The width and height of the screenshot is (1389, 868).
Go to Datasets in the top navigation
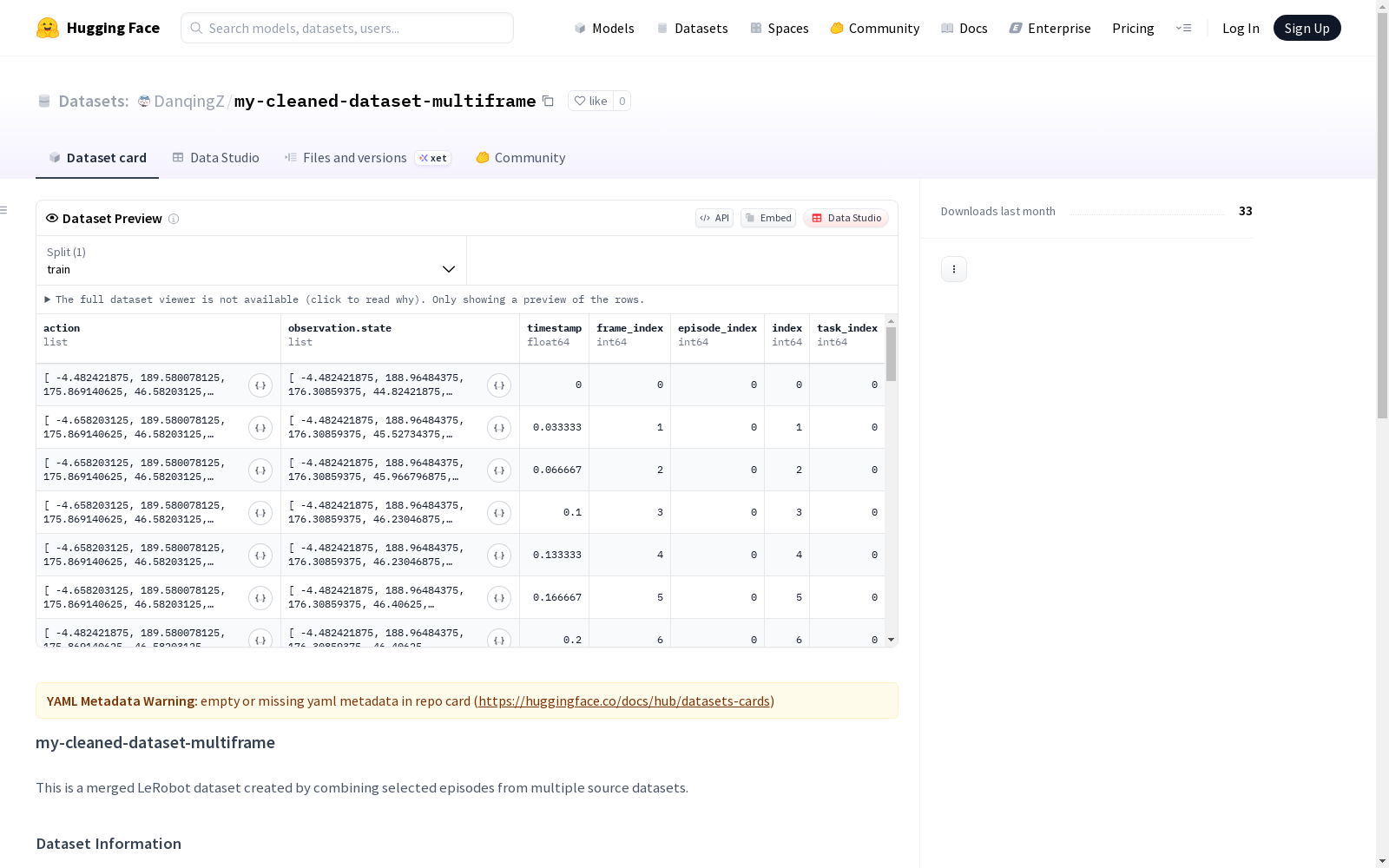[692, 28]
